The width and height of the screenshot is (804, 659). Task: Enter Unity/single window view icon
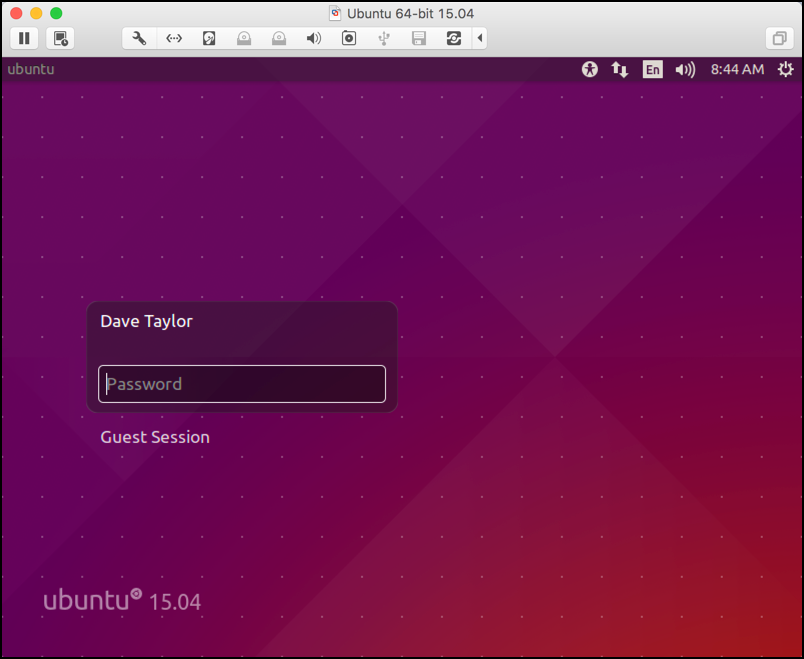(779, 38)
